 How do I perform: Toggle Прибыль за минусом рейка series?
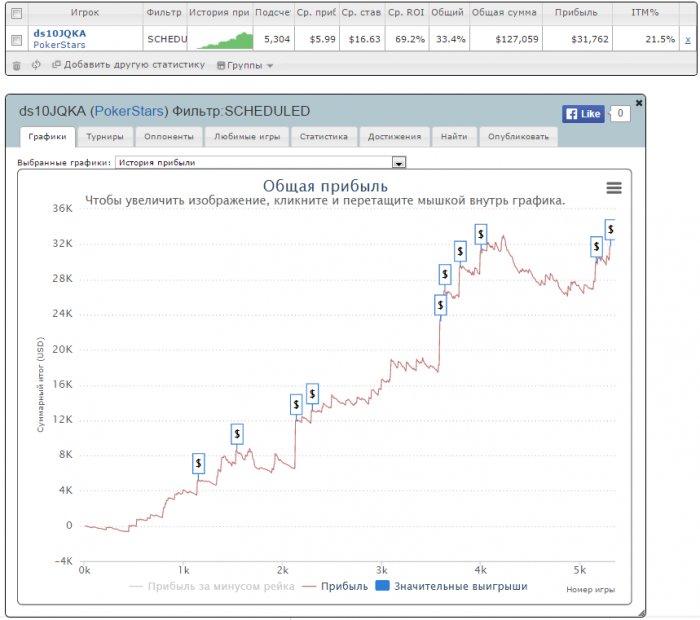(212, 586)
